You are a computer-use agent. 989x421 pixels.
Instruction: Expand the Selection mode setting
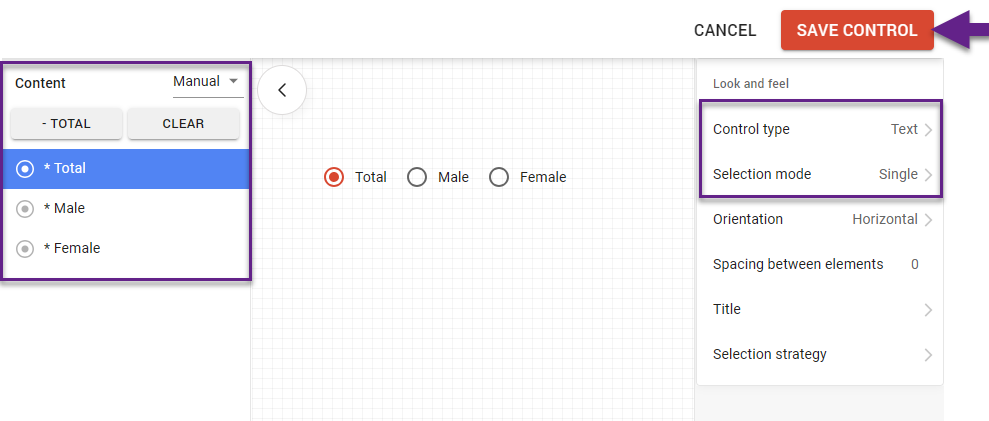[x=820, y=174]
